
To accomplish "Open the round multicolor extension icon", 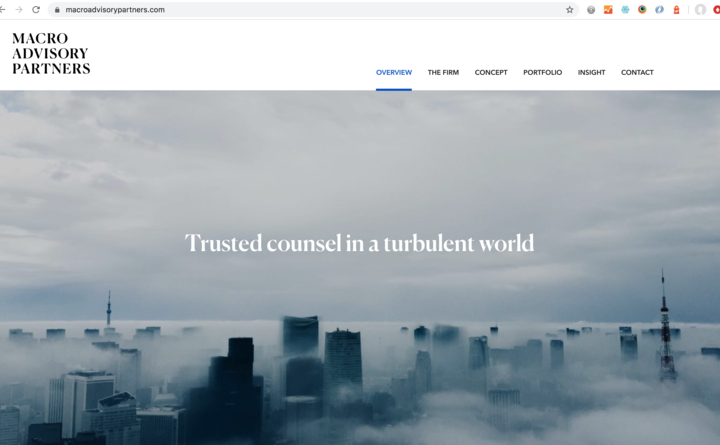I will click(x=642, y=9).
